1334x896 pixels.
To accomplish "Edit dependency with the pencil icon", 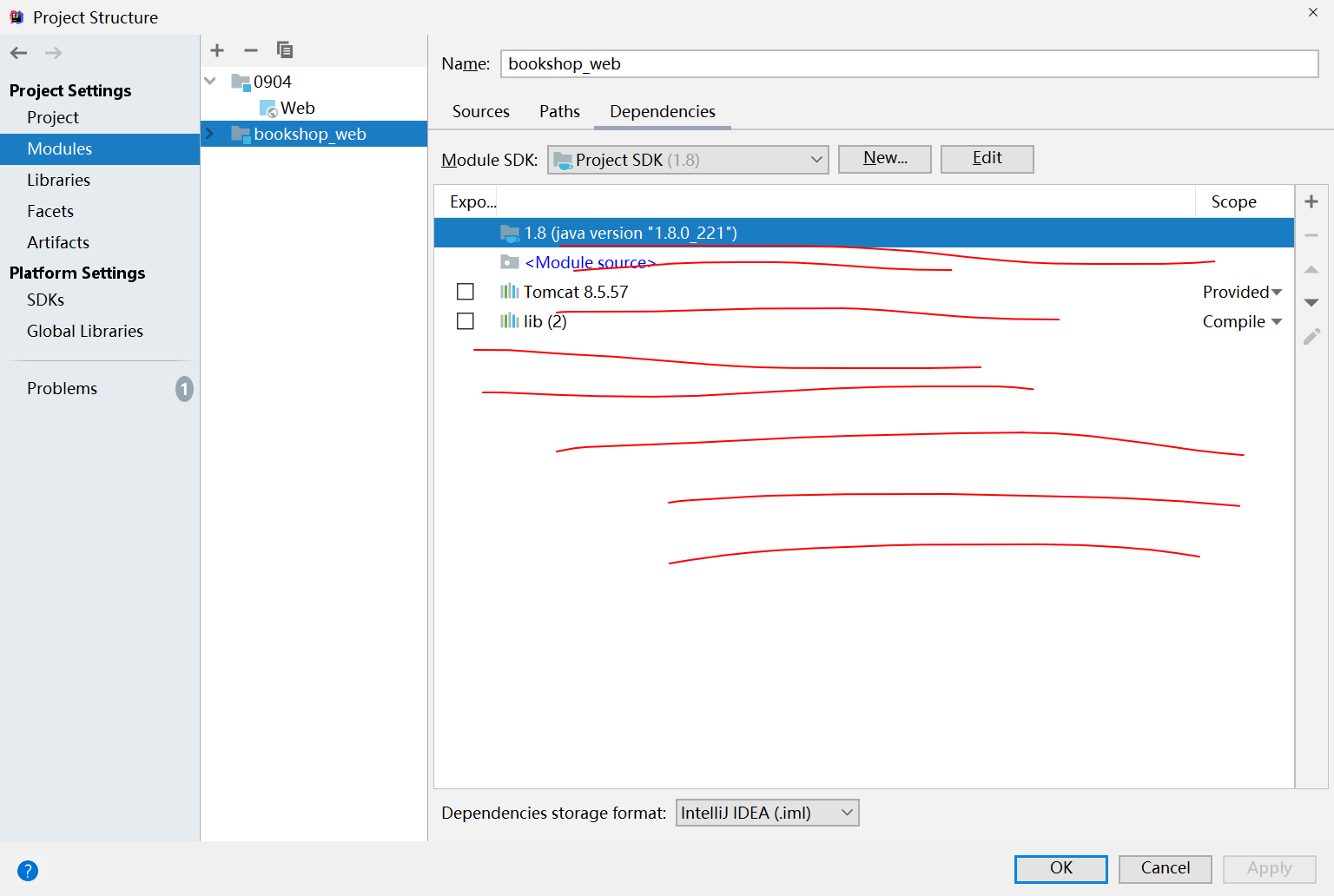I will point(1311,336).
